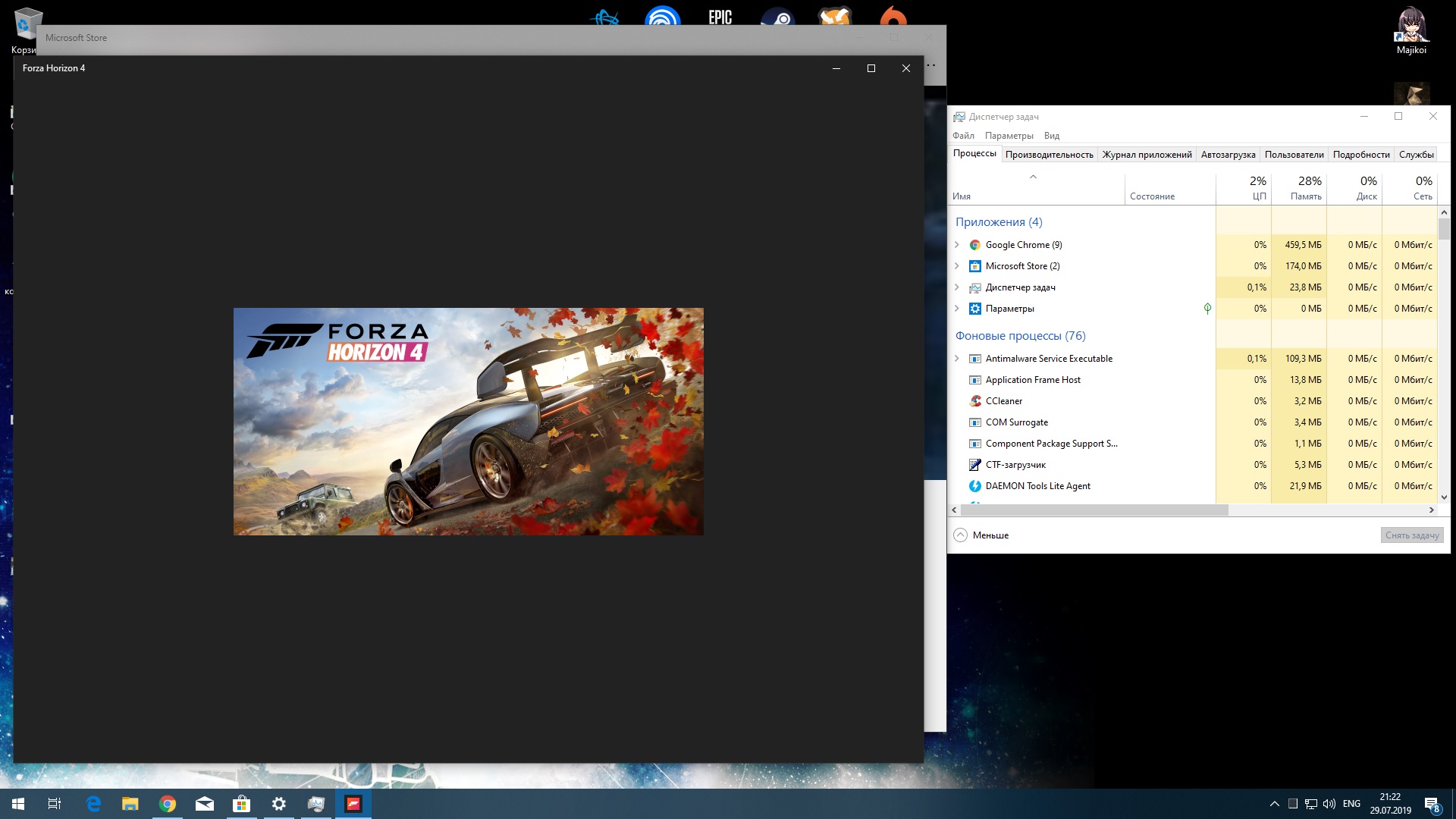The height and width of the screenshot is (819, 1456).
Task: Sort by the Диск column header
Action: 1354,188
